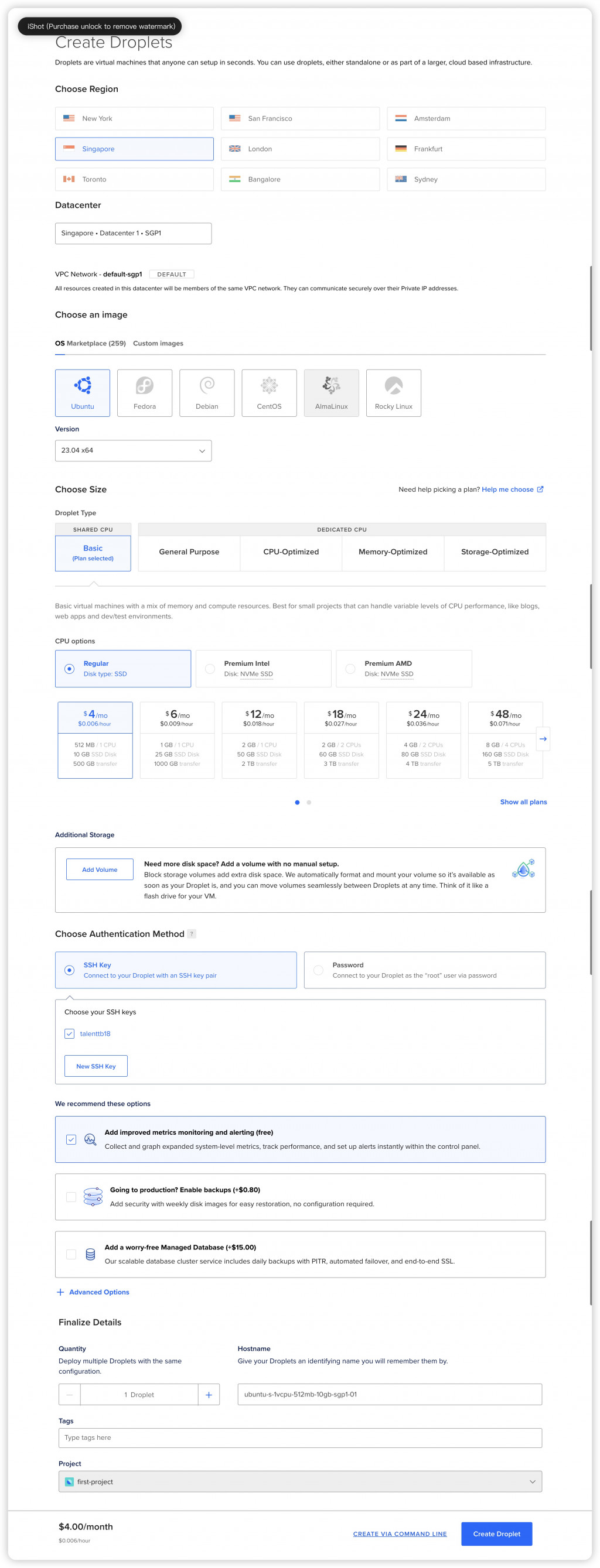Open the Help me choose link
This screenshot has height=1568, width=600.
coord(507,489)
